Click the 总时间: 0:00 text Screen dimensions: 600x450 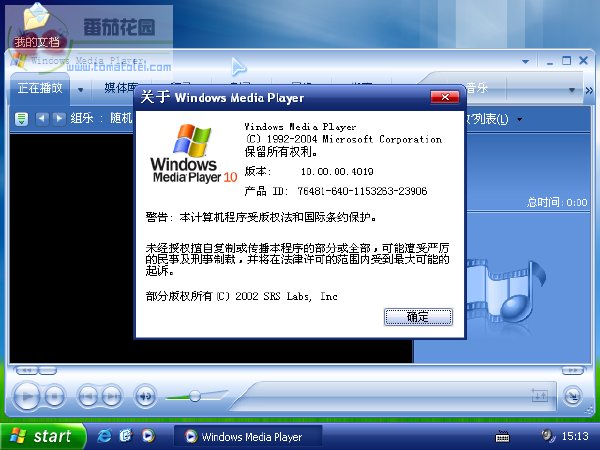click(557, 202)
